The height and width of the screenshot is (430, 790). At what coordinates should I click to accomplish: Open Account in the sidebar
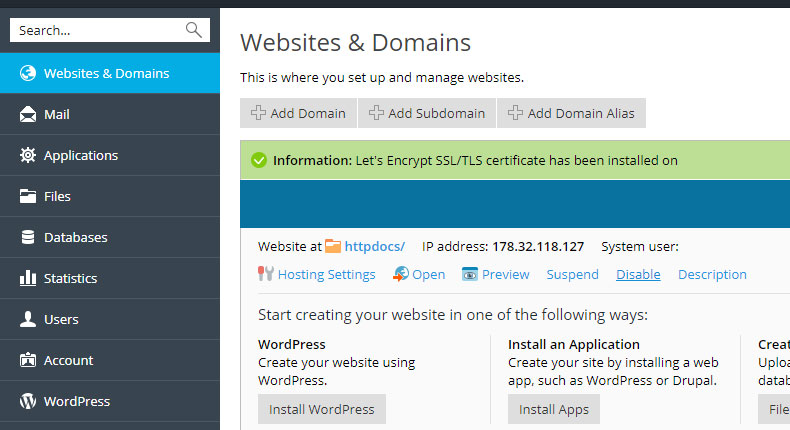(110, 360)
